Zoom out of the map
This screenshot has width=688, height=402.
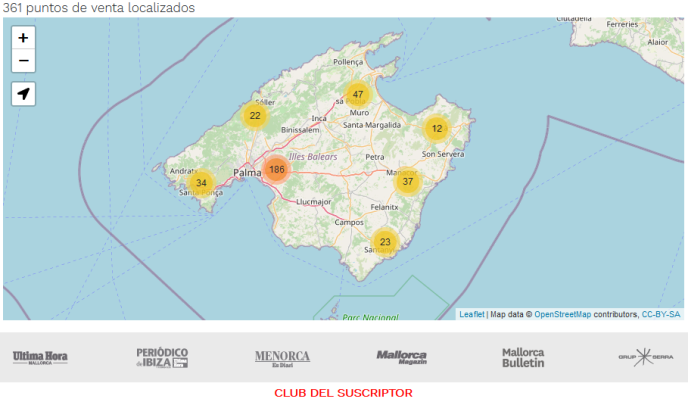(x=24, y=62)
